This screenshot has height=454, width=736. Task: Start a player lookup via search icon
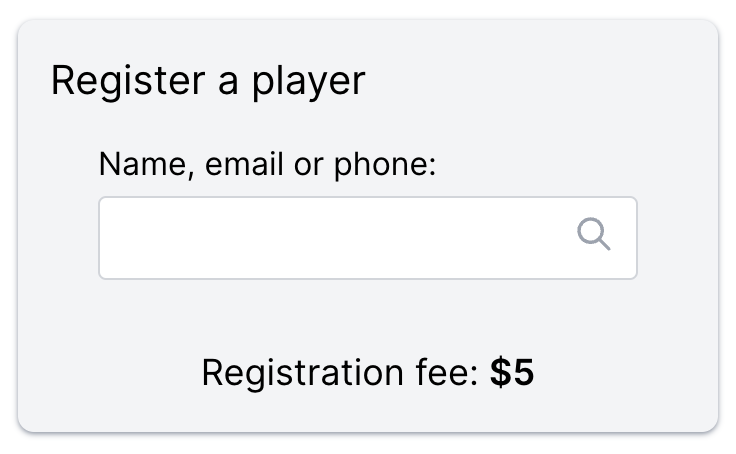[593, 235]
